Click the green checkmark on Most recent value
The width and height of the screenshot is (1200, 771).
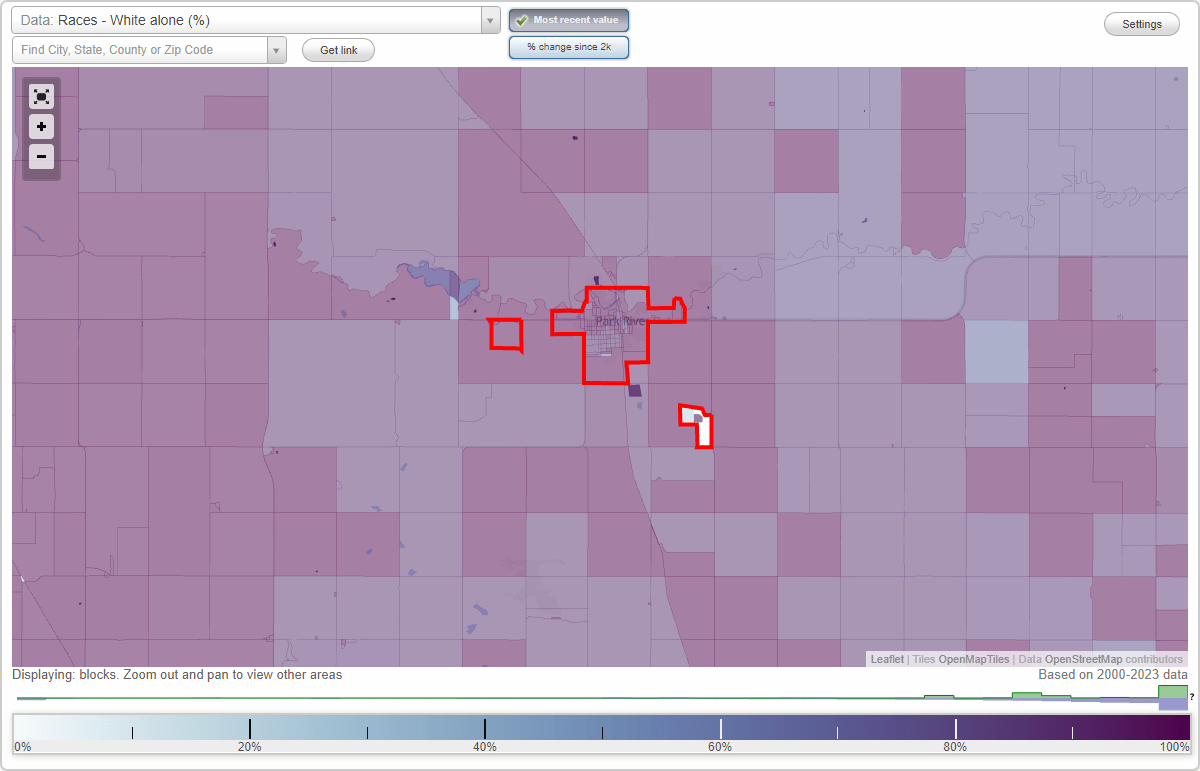pos(522,19)
